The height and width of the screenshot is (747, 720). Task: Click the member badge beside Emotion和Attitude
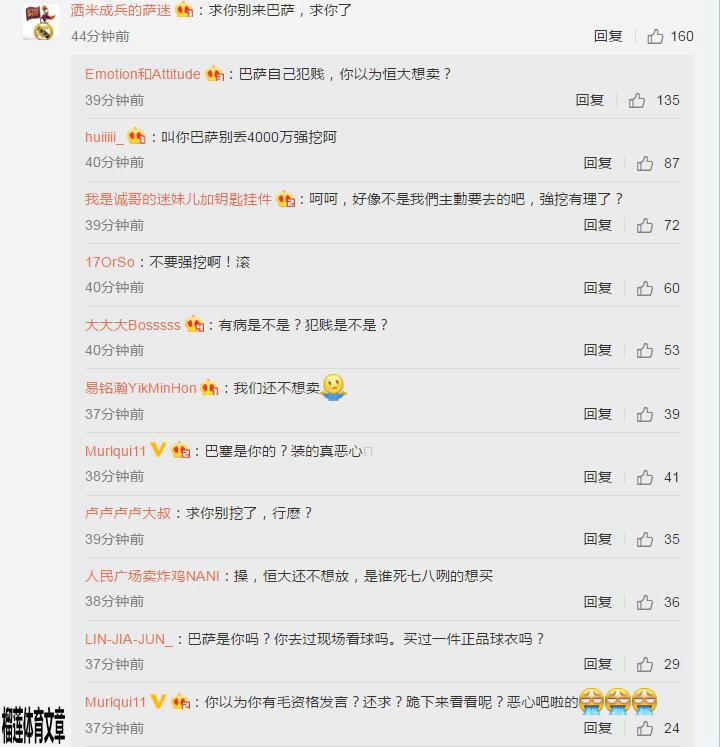click(x=214, y=74)
